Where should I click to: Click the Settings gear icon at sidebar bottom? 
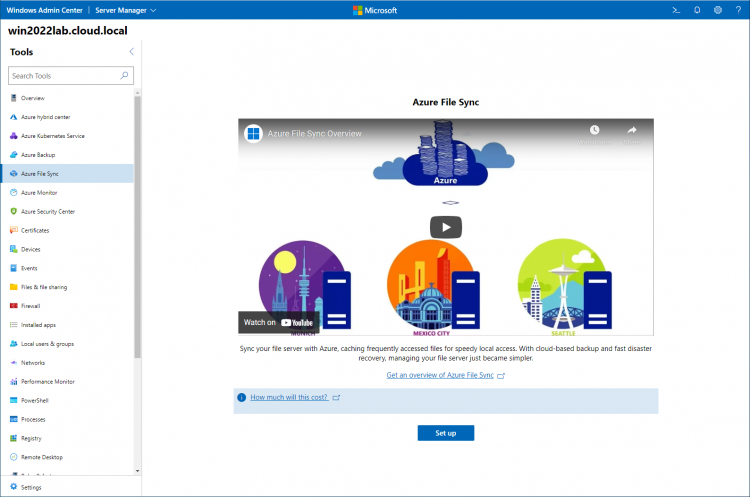click(x=13, y=486)
